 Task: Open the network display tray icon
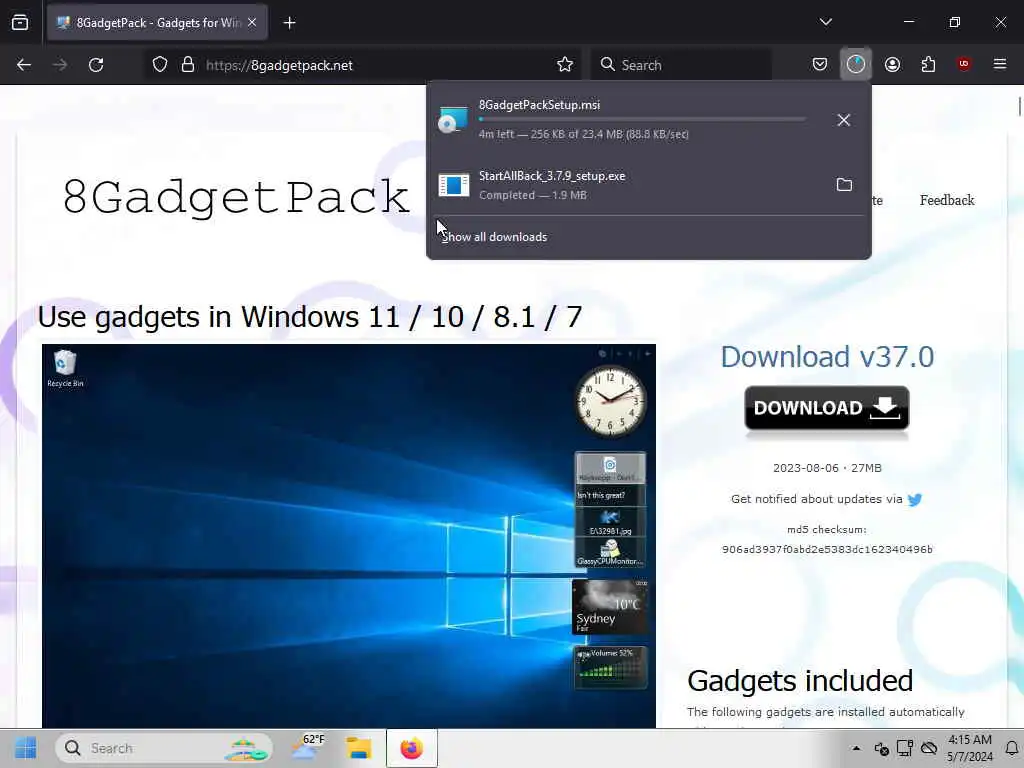[904, 748]
